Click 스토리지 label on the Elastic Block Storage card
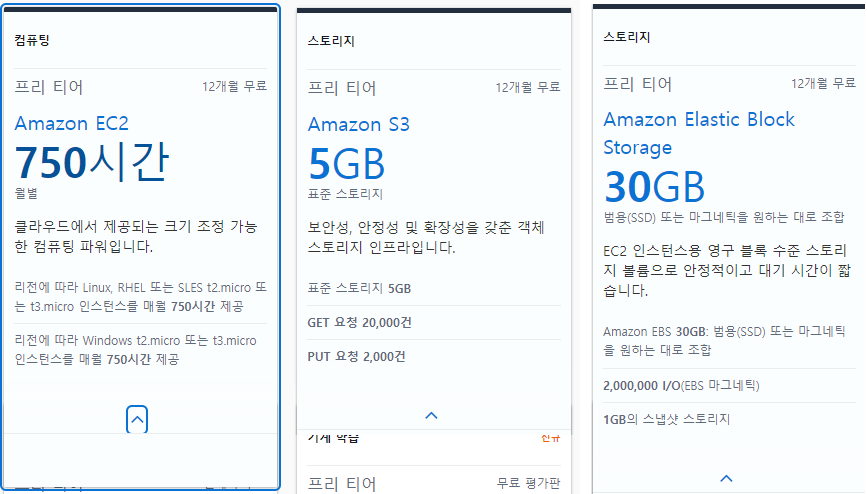Viewport: 867px width, 494px height. (x=626, y=37)
